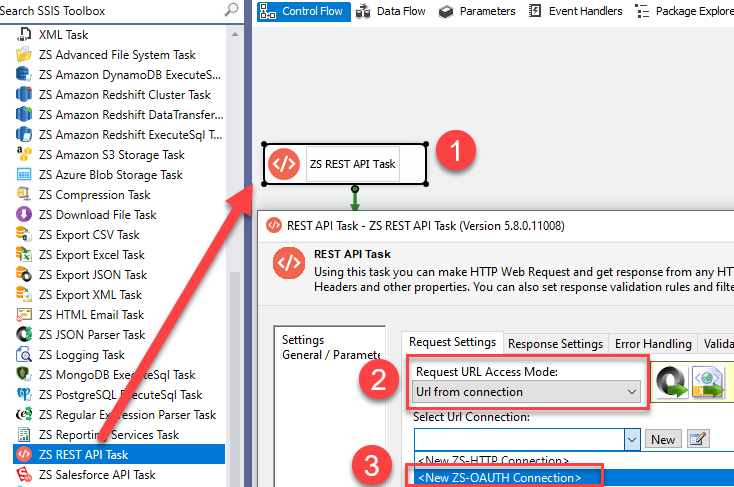Click the ZS REST API Task toolbox icon
The height and width of the screenshot is (487, 734).
pos(23,455)
